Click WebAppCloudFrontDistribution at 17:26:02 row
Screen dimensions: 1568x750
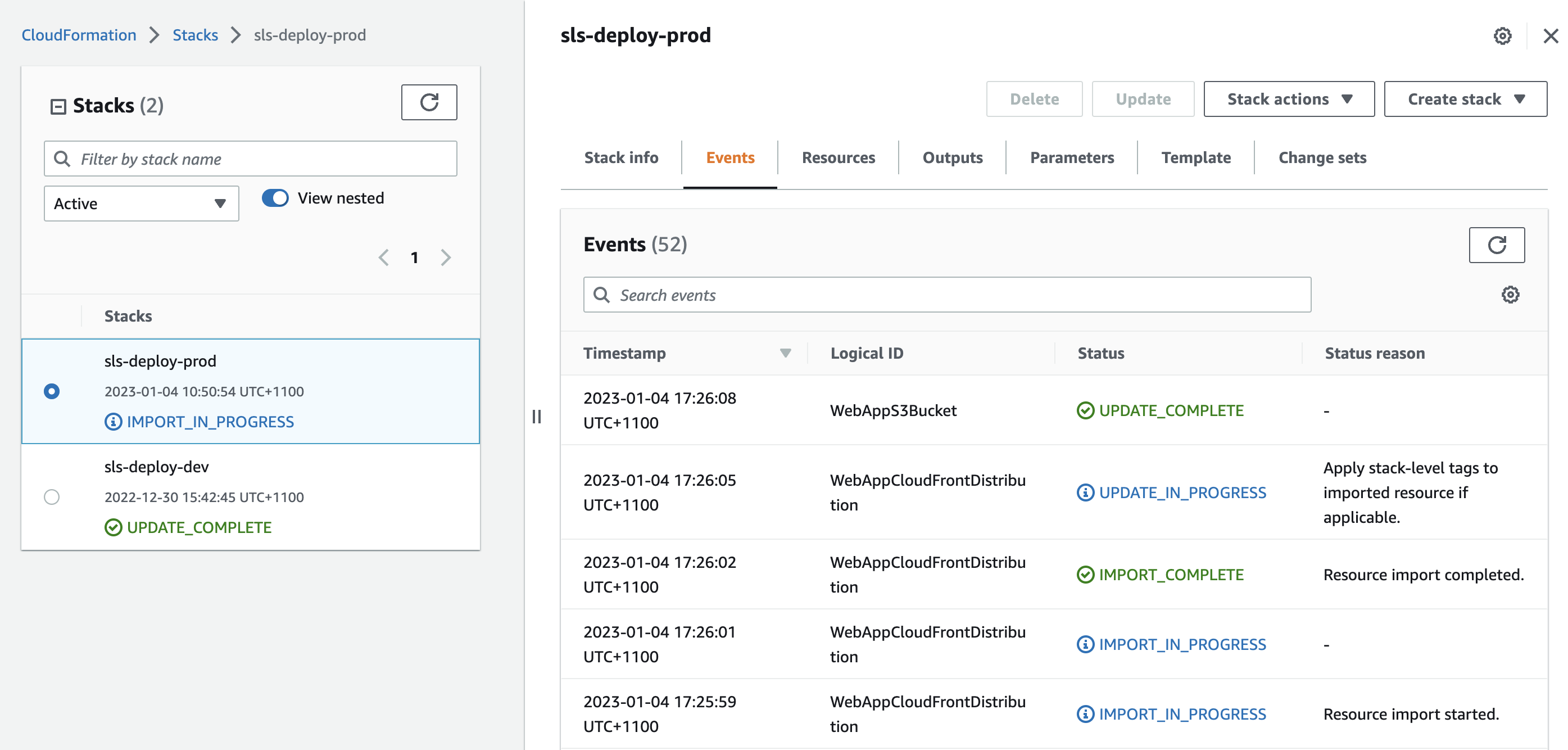coord(928,574)
